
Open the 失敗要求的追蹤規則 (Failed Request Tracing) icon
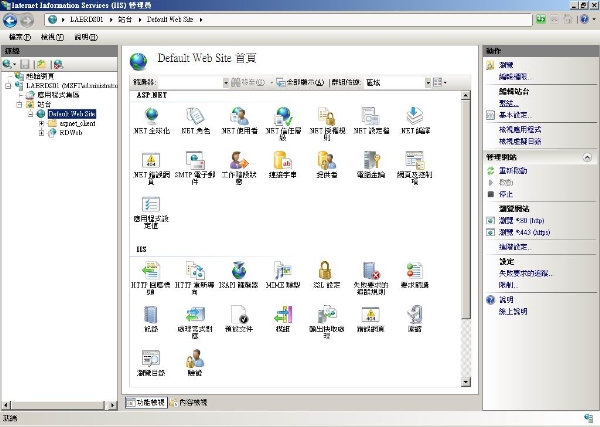tap(371, 270)
